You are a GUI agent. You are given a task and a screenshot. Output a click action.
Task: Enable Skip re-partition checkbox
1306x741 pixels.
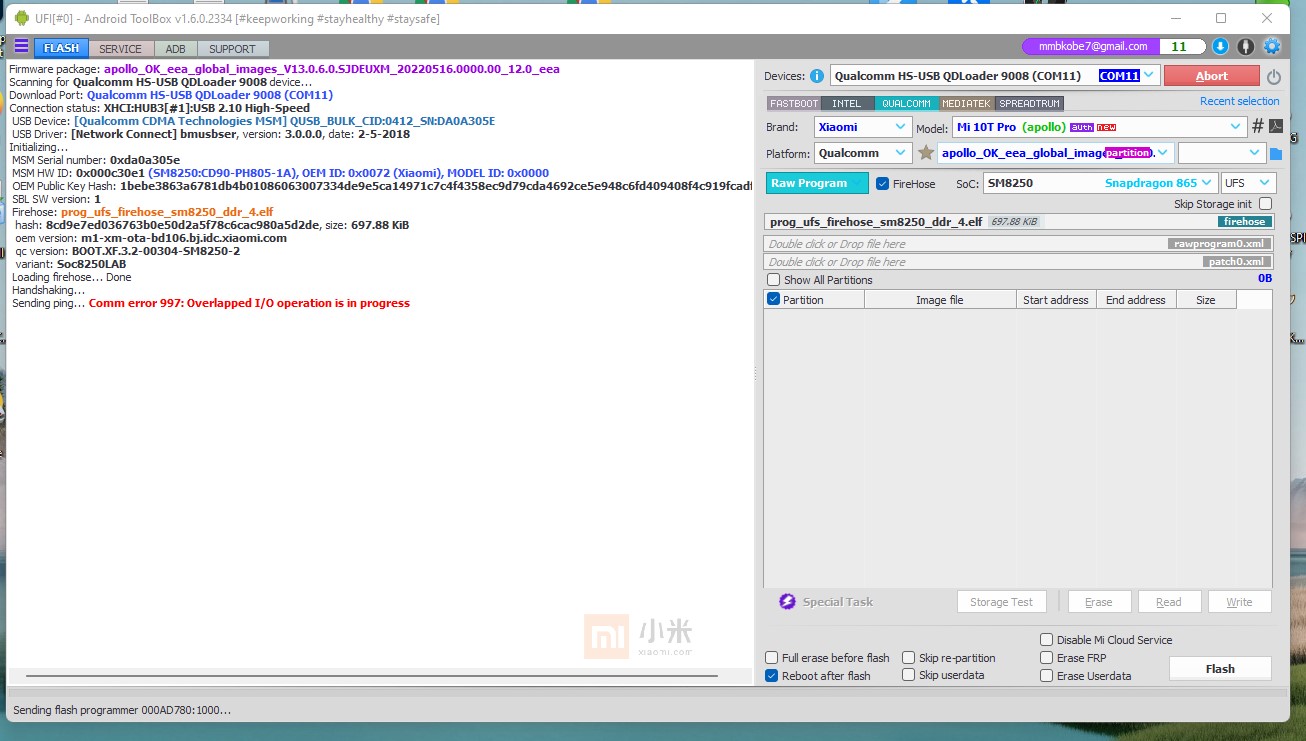[x=908, y=657]
